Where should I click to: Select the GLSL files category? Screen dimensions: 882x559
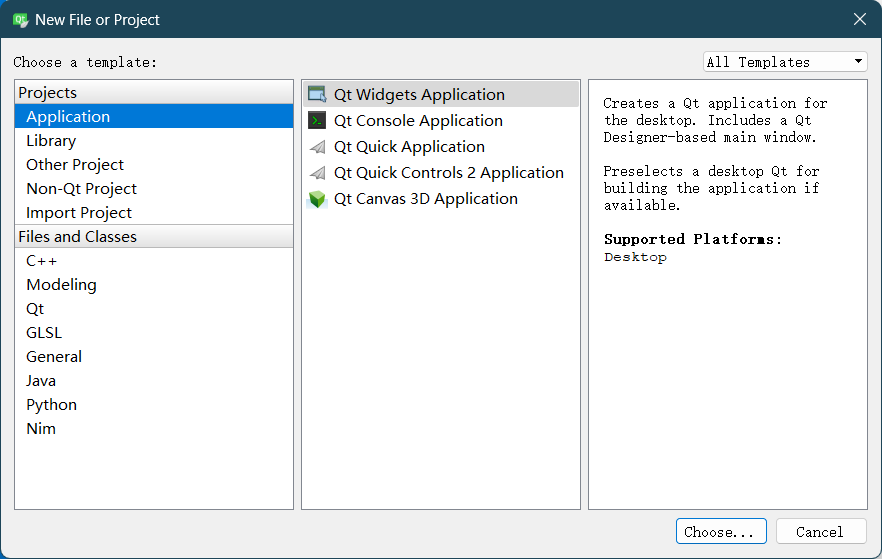154,333
